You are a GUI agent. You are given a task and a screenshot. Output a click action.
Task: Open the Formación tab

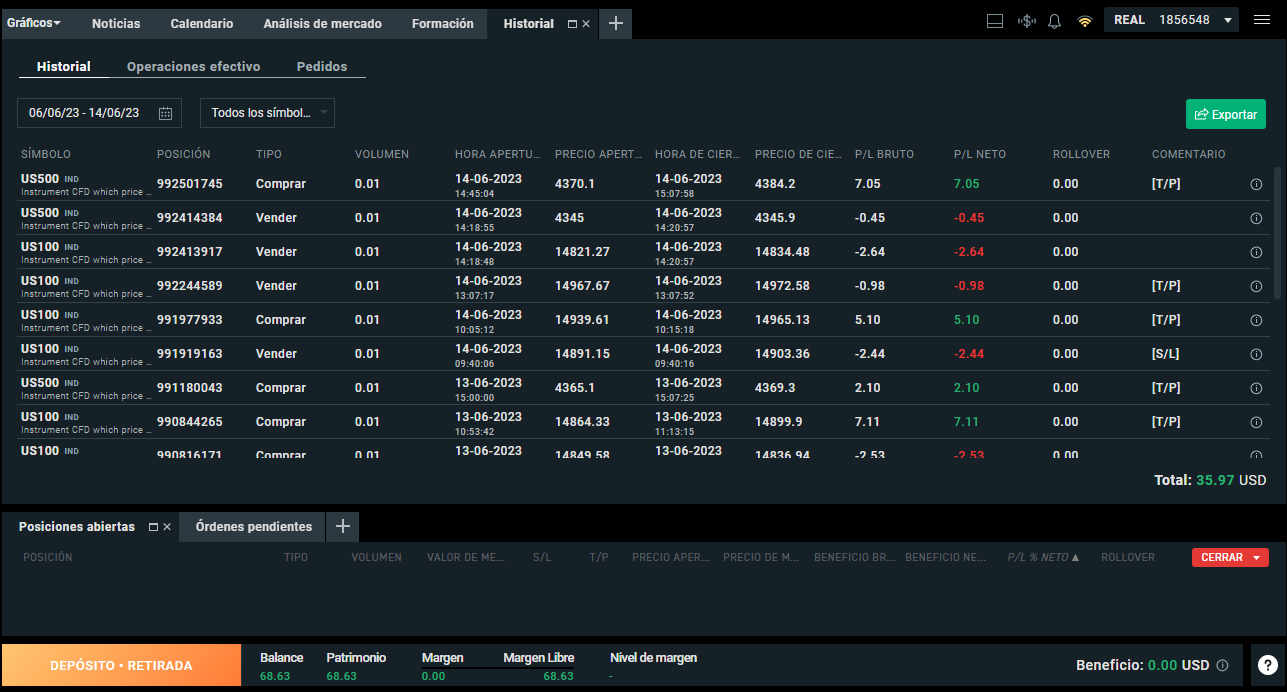pyautogui.click(x=443, y=23)
